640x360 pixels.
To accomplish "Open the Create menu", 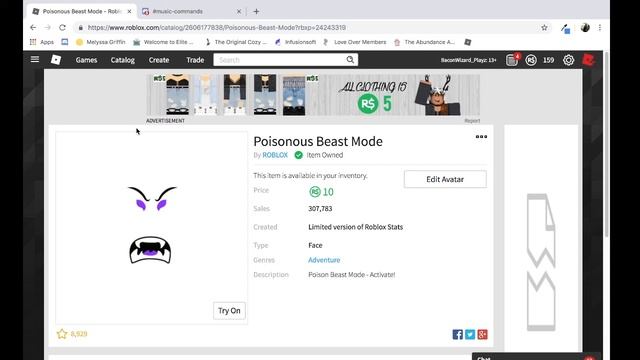I will (159, 60).
